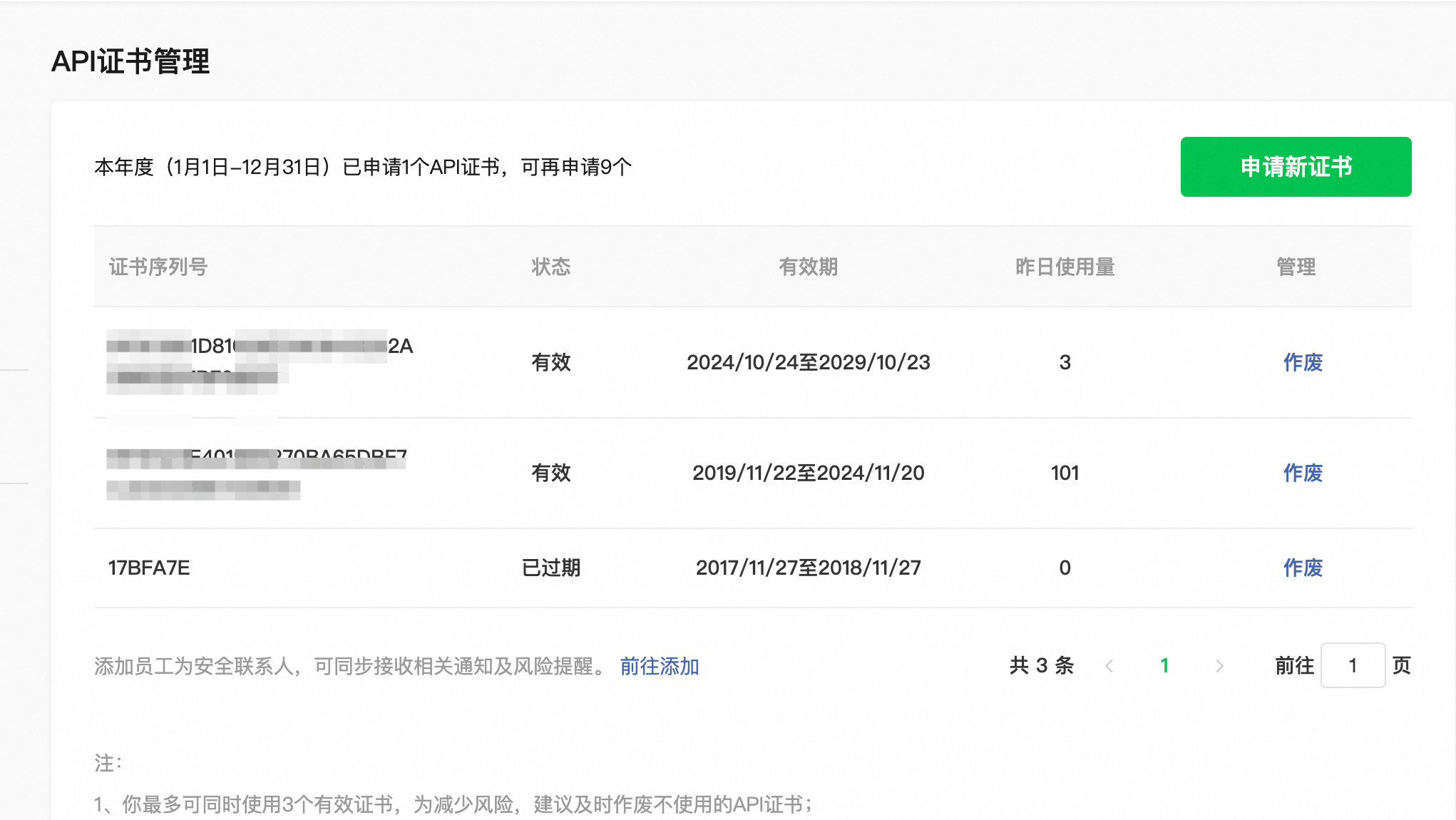The height and width of the screenshot is (820, 1456).
Task: Open the 前往添加 security contact link
Action: (659, 666)
